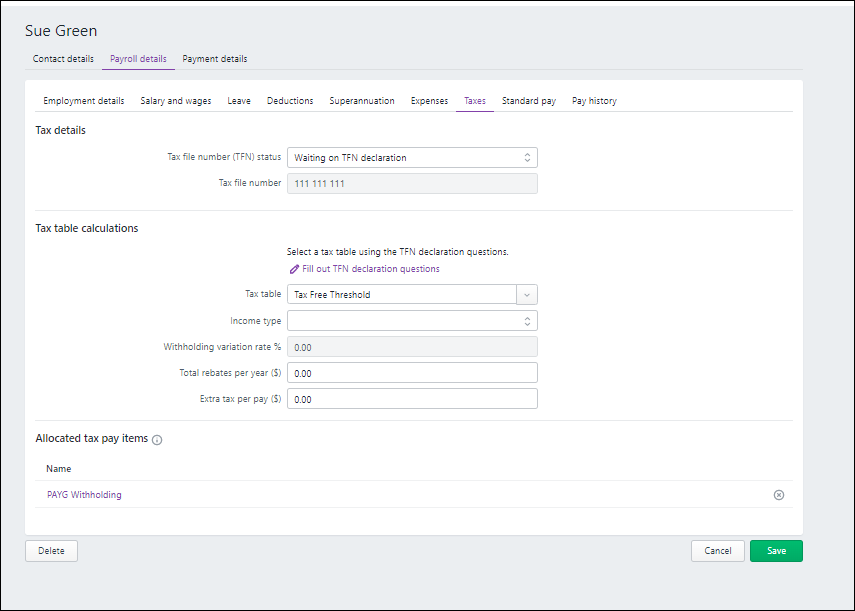The height and width of the screenshot is (611, 855).
Task: Open the Employment details tab
Action: [x=83, y=100]
